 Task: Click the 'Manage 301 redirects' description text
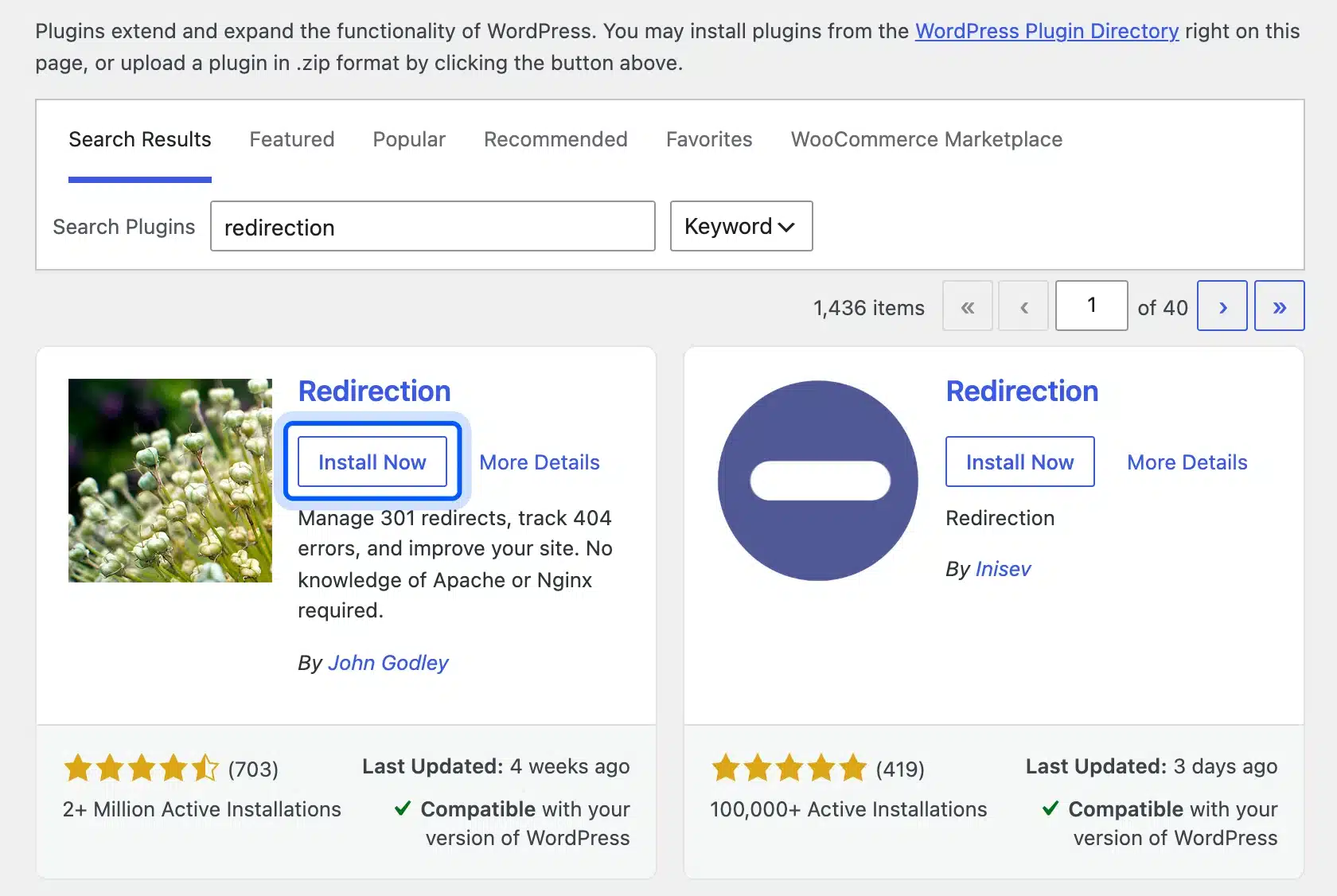[x=455, y=564]
